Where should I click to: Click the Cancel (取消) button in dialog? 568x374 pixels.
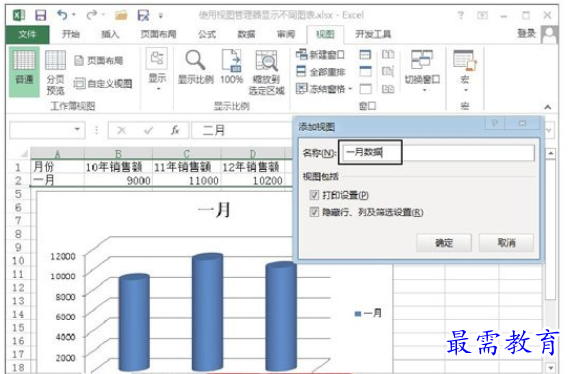point(506,242)
